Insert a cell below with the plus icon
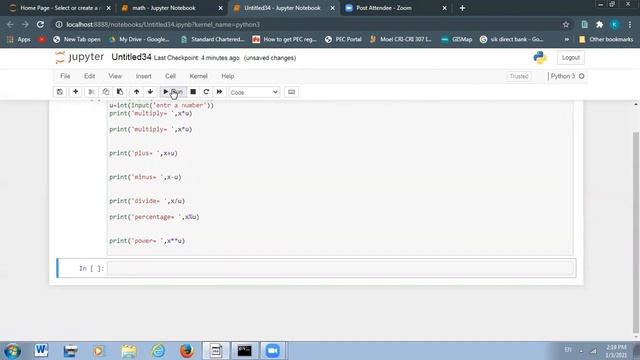Image resolution: width=640 pixels, height=360 pixels. tap(76, 92)
